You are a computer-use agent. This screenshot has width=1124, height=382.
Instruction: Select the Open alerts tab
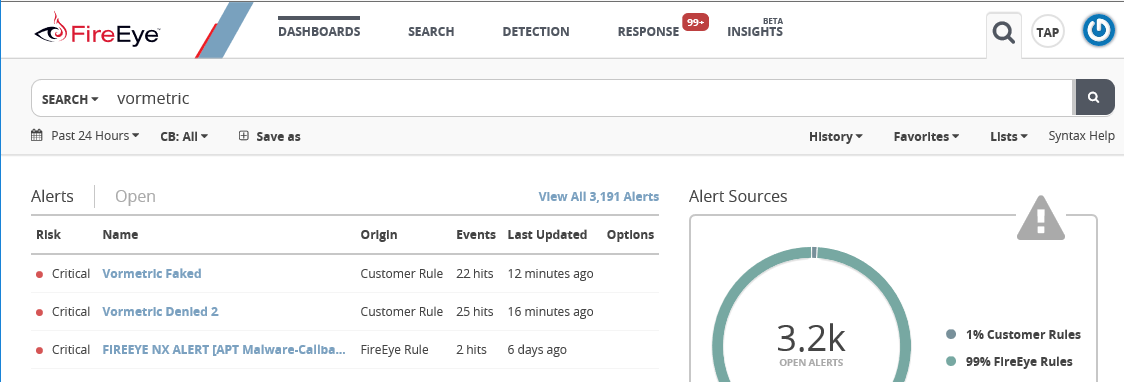(x=135, y=196)
